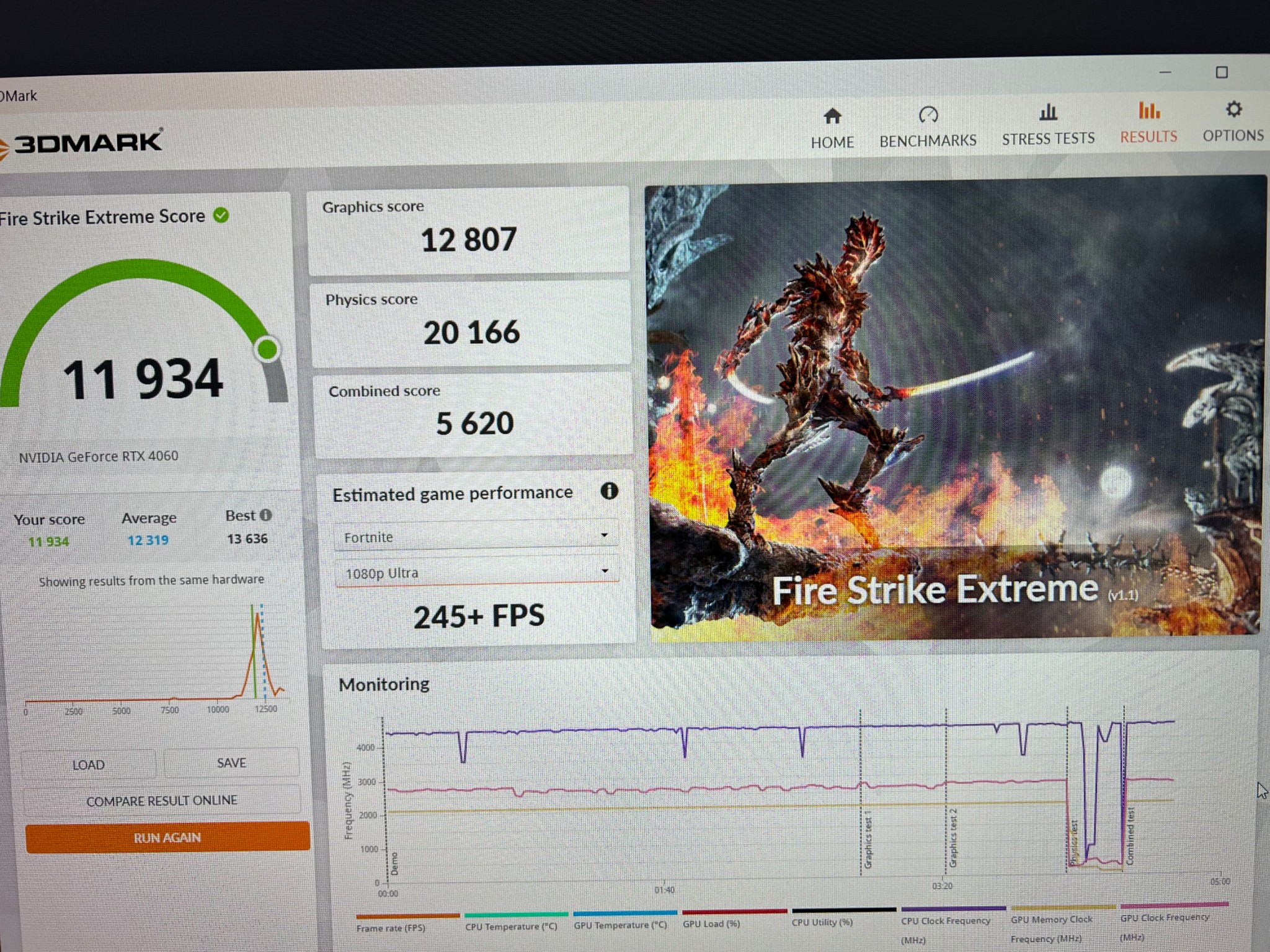The image size is (1270, 952).
Task: Click the 'Your score' value 11 934
Action: [x=48, y=542]
